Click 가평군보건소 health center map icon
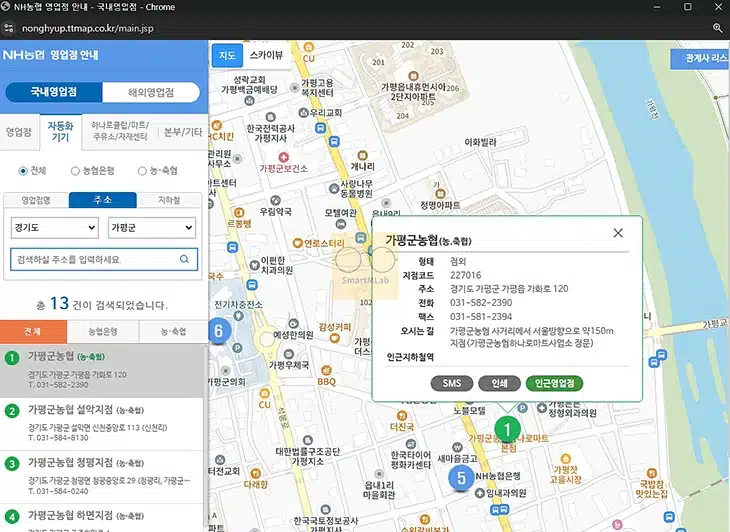730x532 pixels. click(x=284, y=157)
